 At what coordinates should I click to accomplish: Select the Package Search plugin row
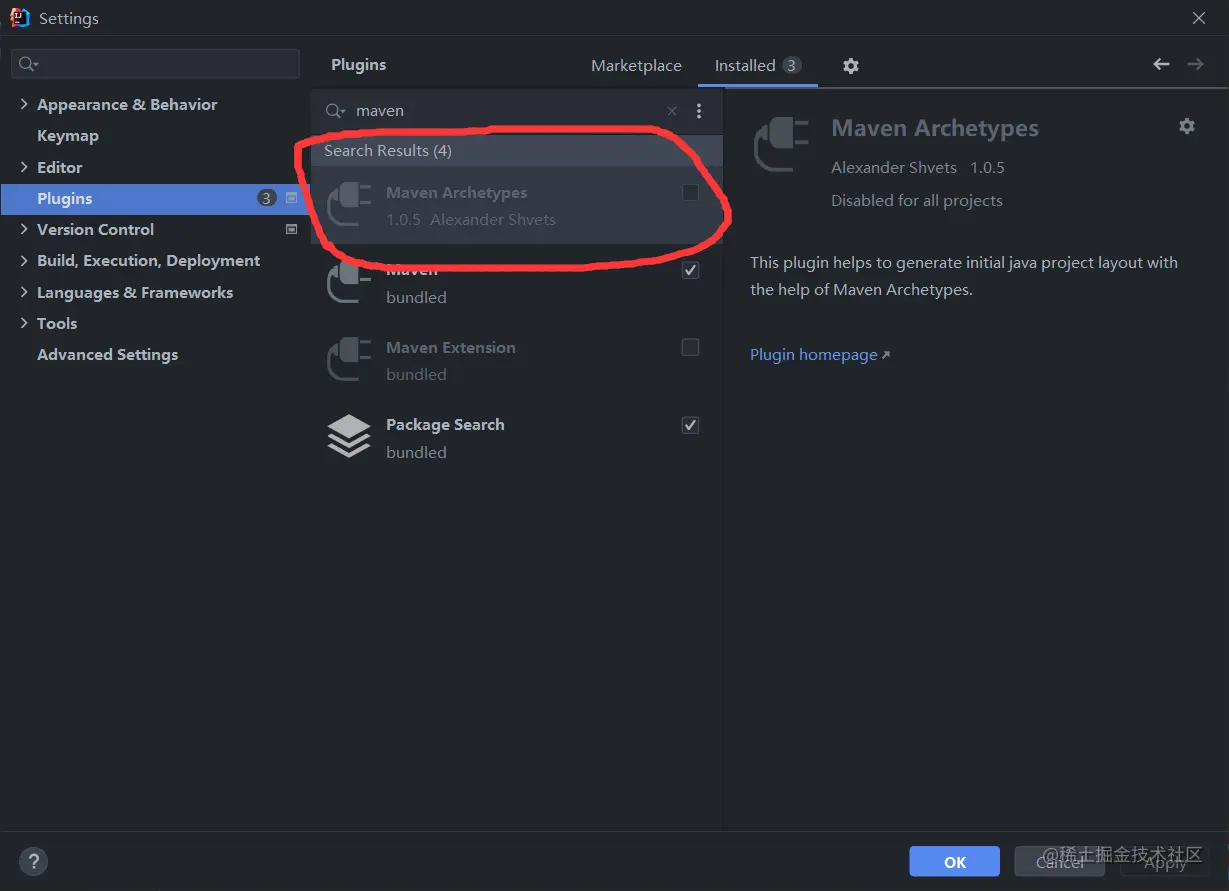pyautogui.click(x=516, y=438)
